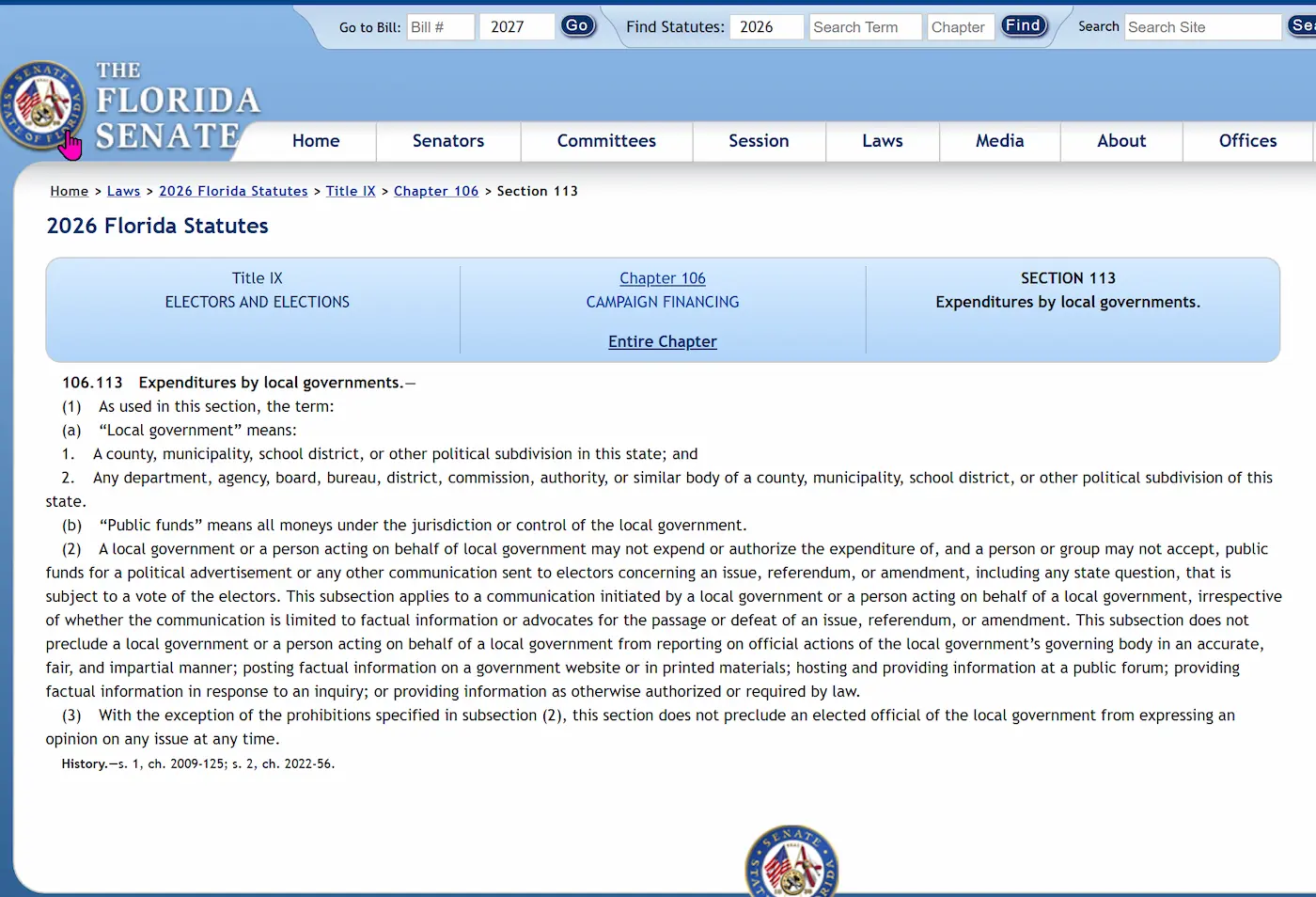This screenshot has height=897, width=1316.
Task: Open the Committees menu item
Action: click(x=606, y=141)
